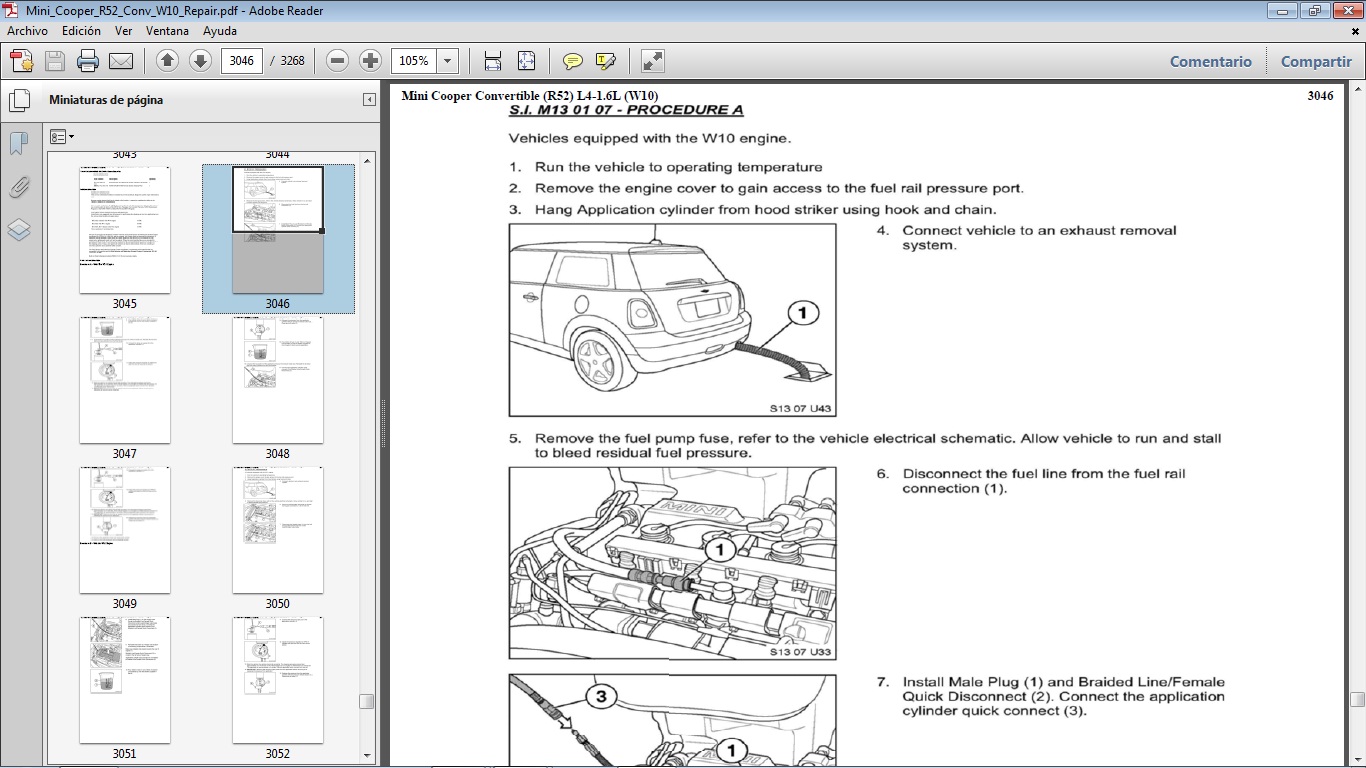Enter full screen reading mode
The width and height of the screenshot is (1366, 768).
[652, 61]
